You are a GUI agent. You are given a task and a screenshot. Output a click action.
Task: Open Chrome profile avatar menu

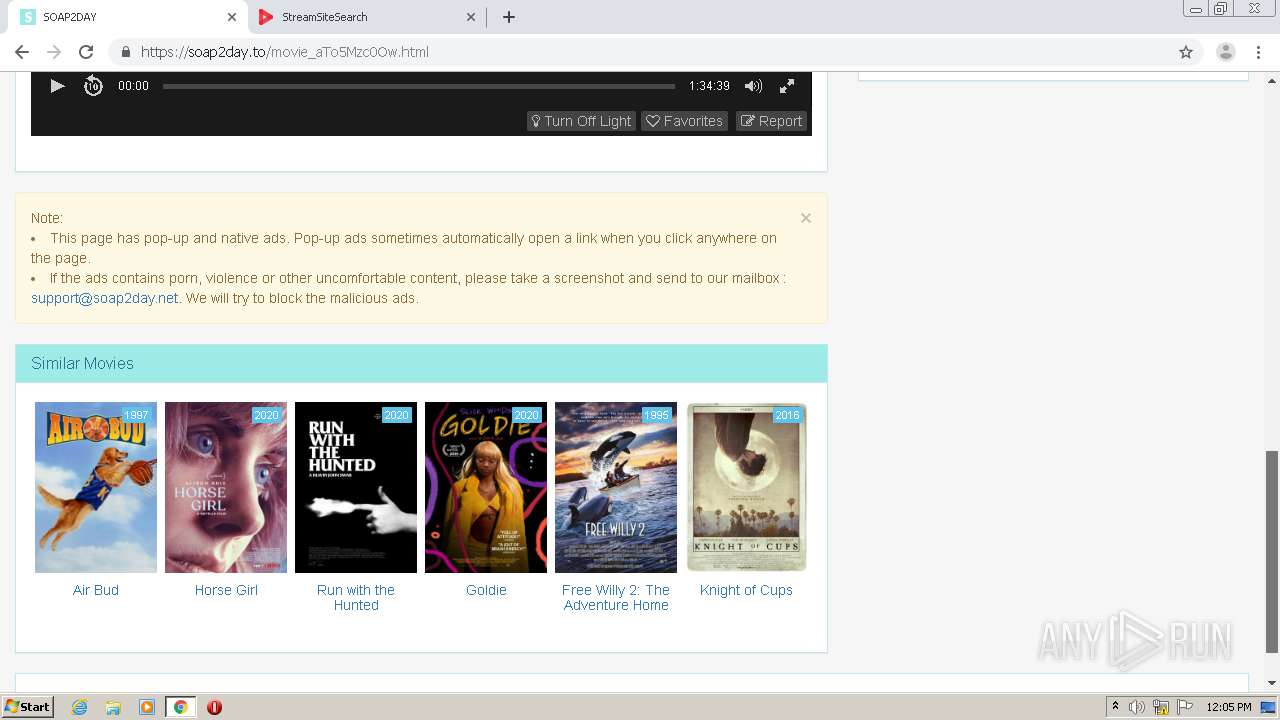point(1226,52)
